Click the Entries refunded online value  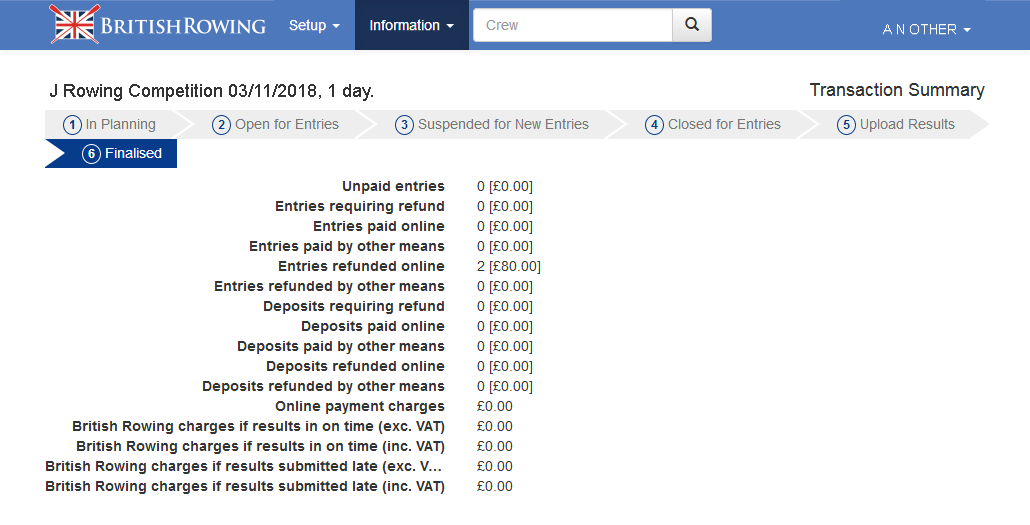click(508, 266)
